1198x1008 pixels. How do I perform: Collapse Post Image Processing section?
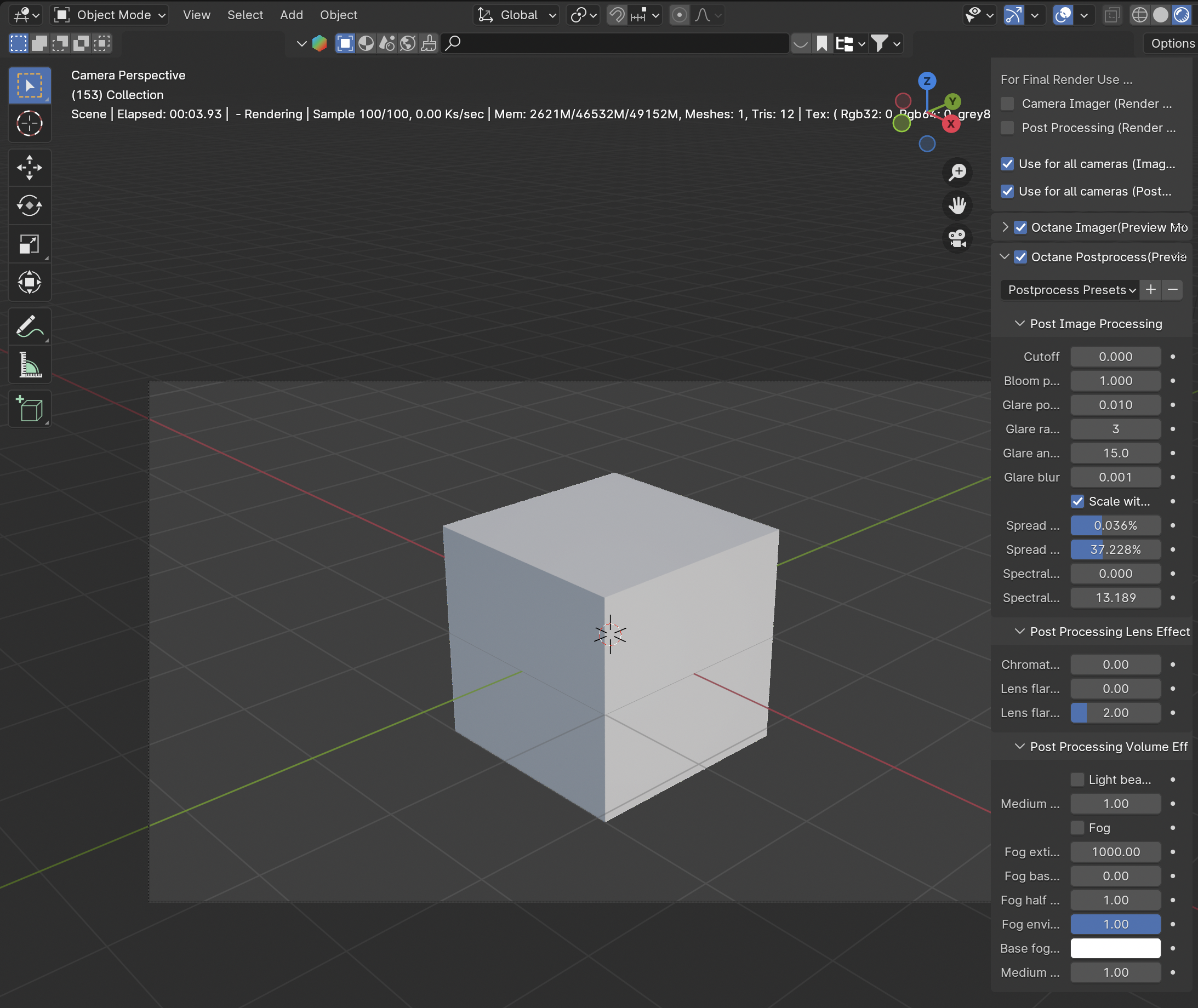1019,323
